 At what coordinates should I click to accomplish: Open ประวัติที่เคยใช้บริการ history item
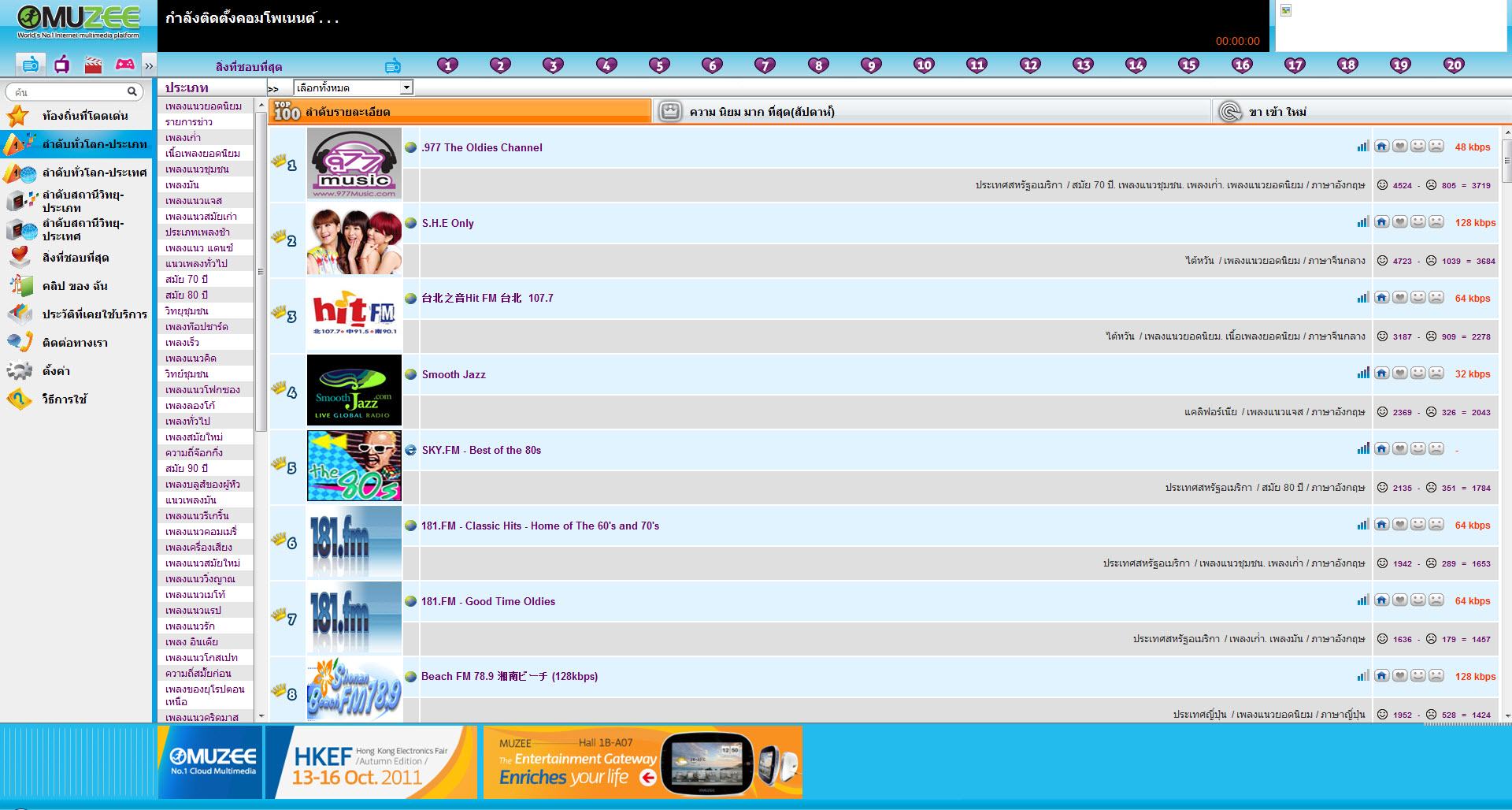click(x=76, y=314)
